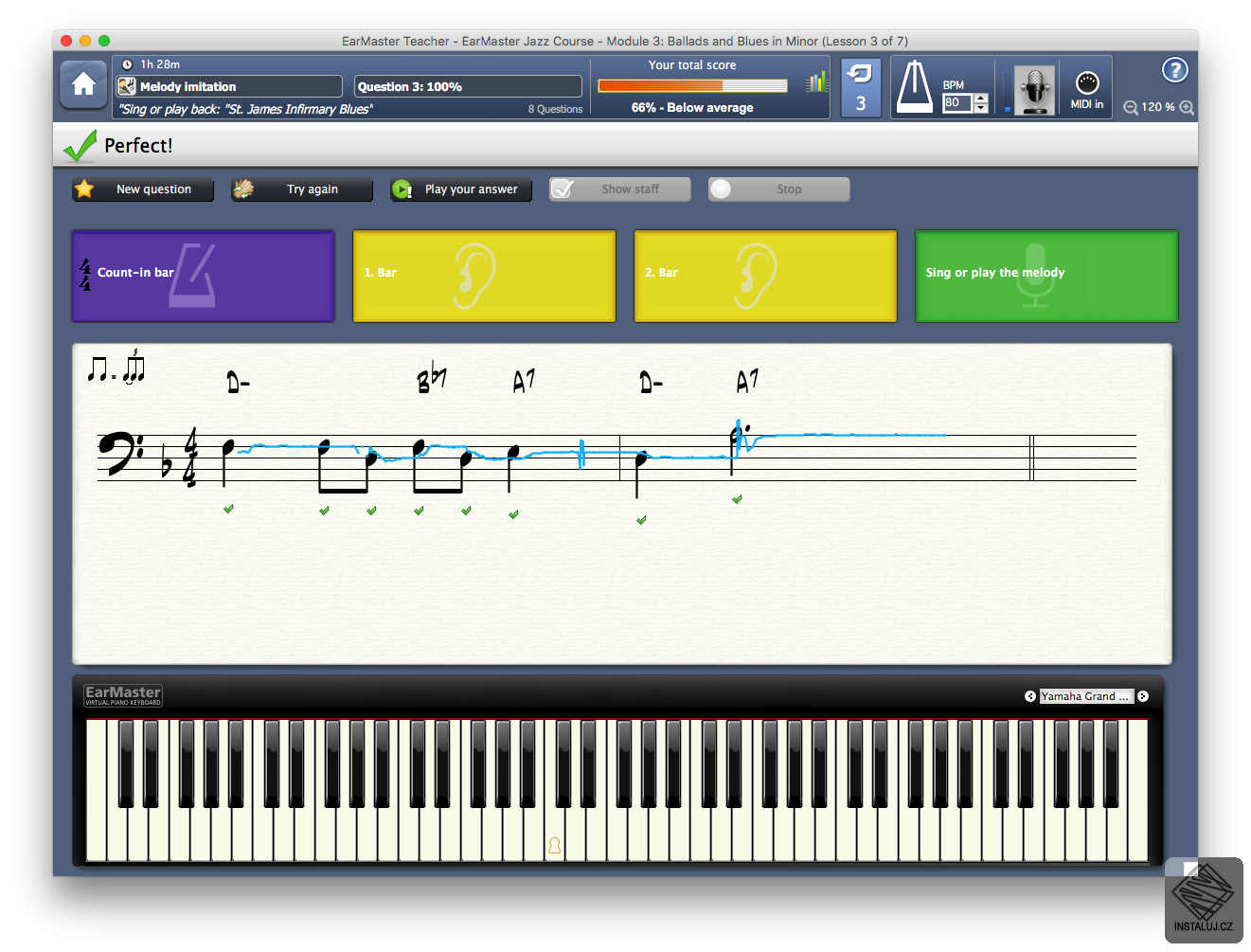Viewport: 1251px width, 952px height.
Task: Open the help question mark icon
Action: point(1175,70)
